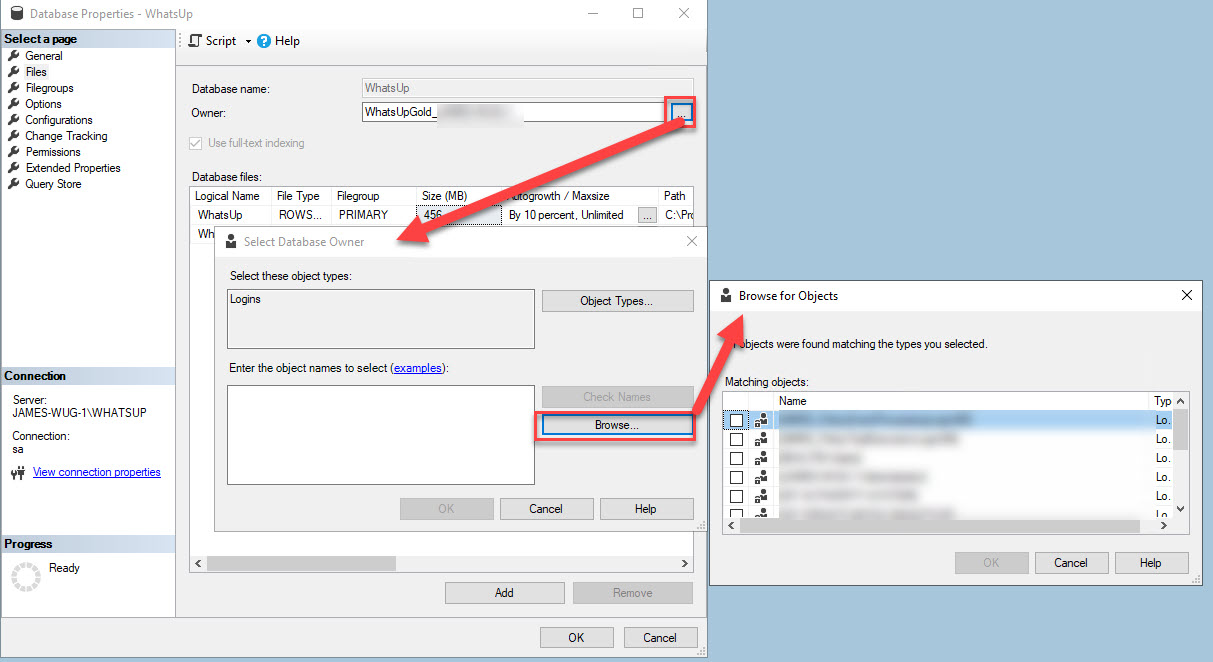Open the View connection properties link
This screenshot has height=662, width=1213.
click(97, 472)
